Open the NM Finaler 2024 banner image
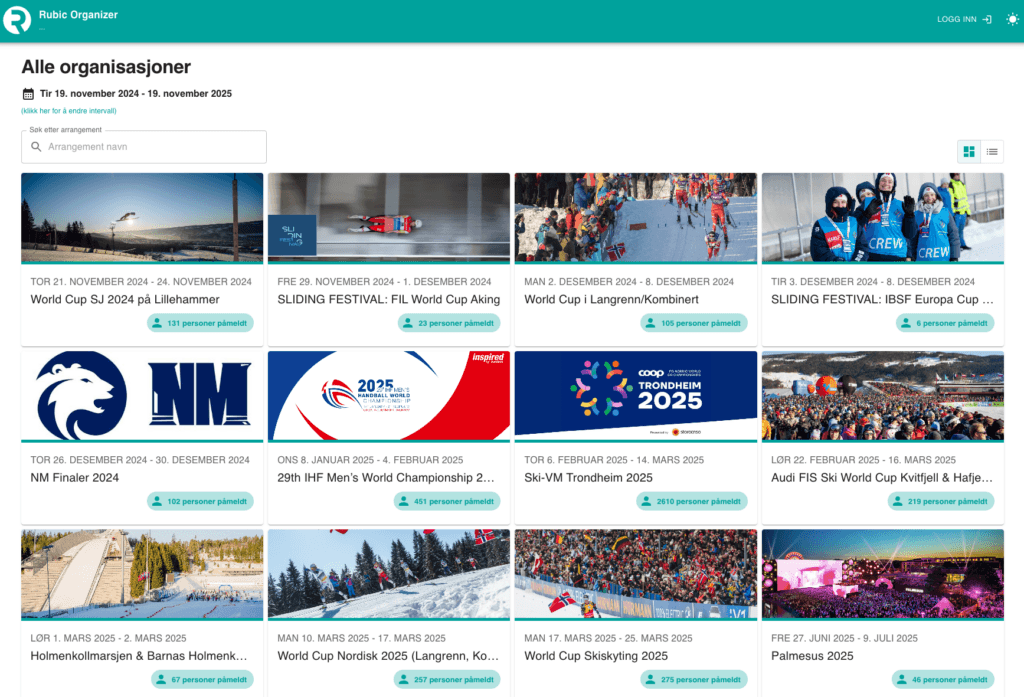The image size is (1024, 697). (x=142, y=396)
